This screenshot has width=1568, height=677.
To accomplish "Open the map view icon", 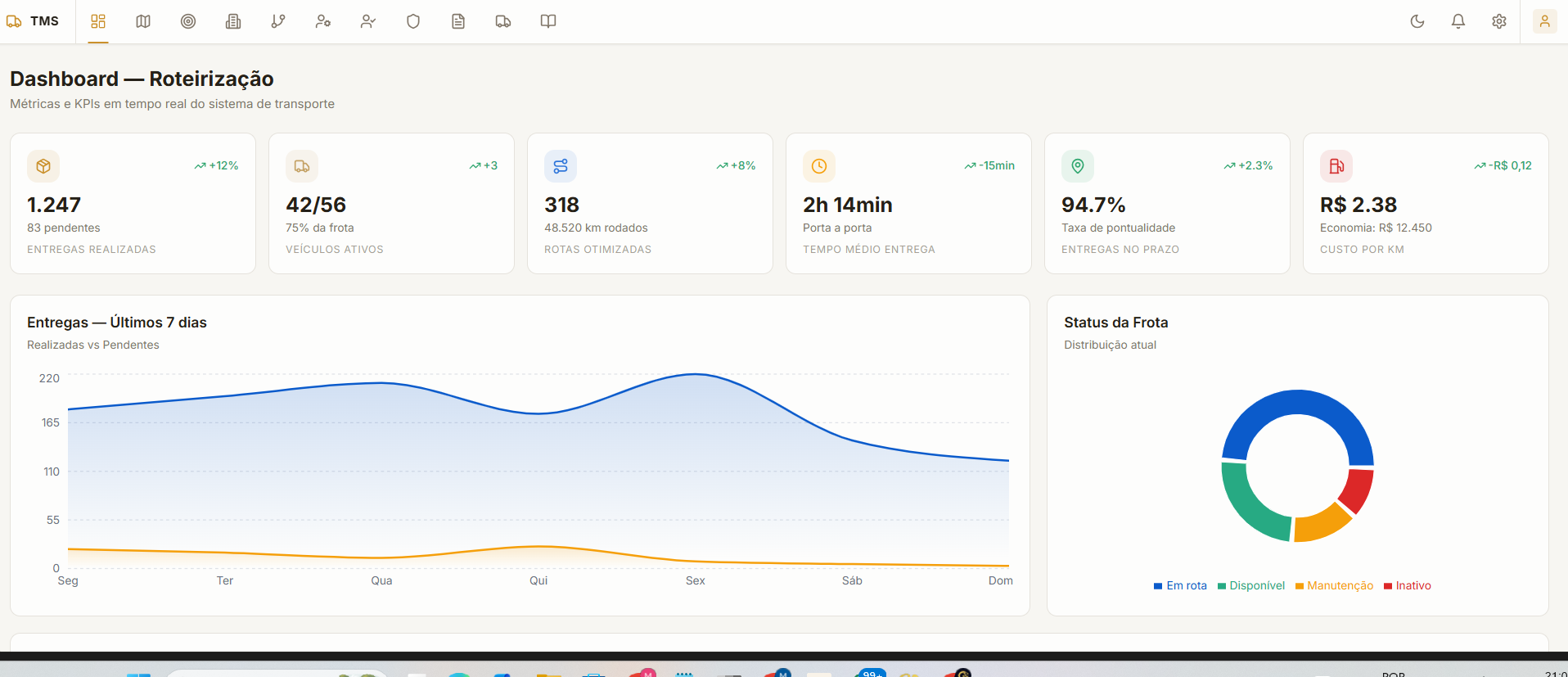I will point(143,21).
